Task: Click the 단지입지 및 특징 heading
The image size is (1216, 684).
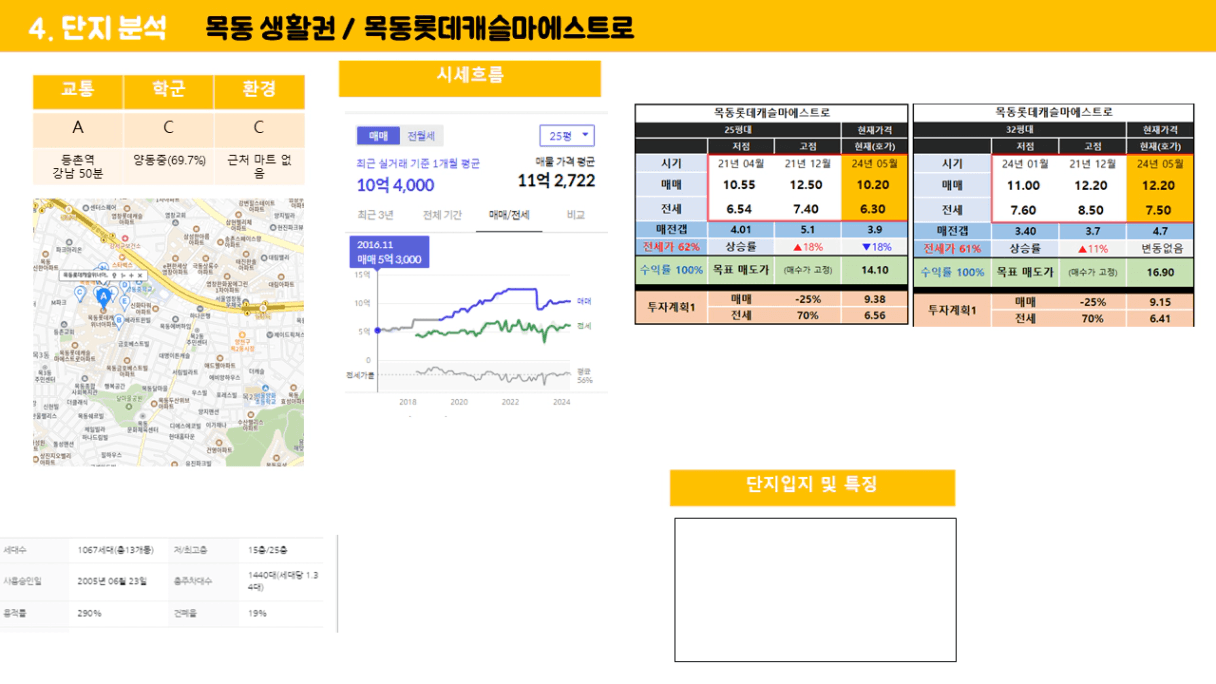Action: (812, 487)
